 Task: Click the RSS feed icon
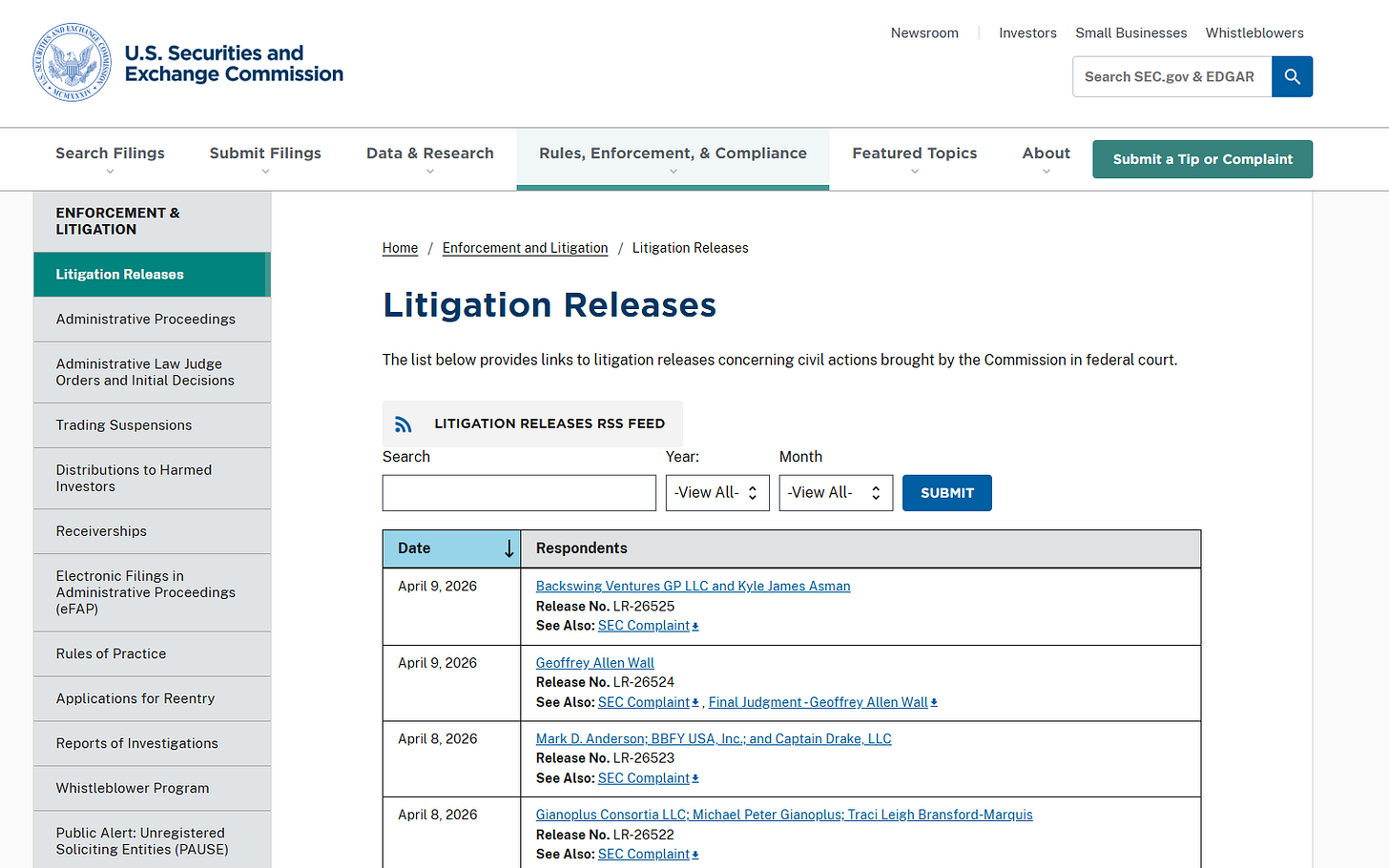404,424
